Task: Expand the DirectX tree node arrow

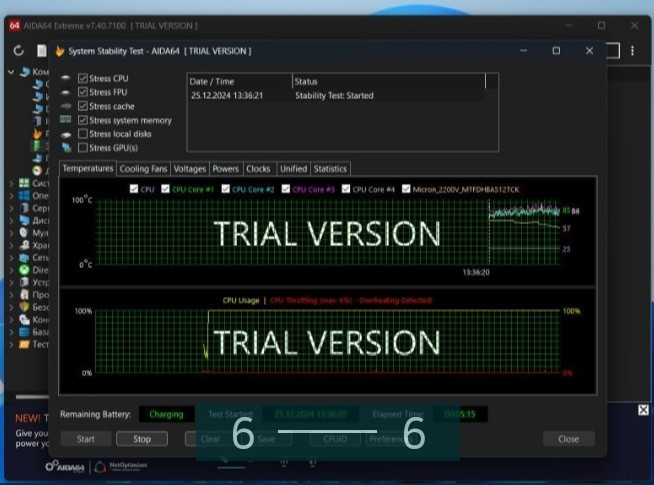Action: click(11, 270)
